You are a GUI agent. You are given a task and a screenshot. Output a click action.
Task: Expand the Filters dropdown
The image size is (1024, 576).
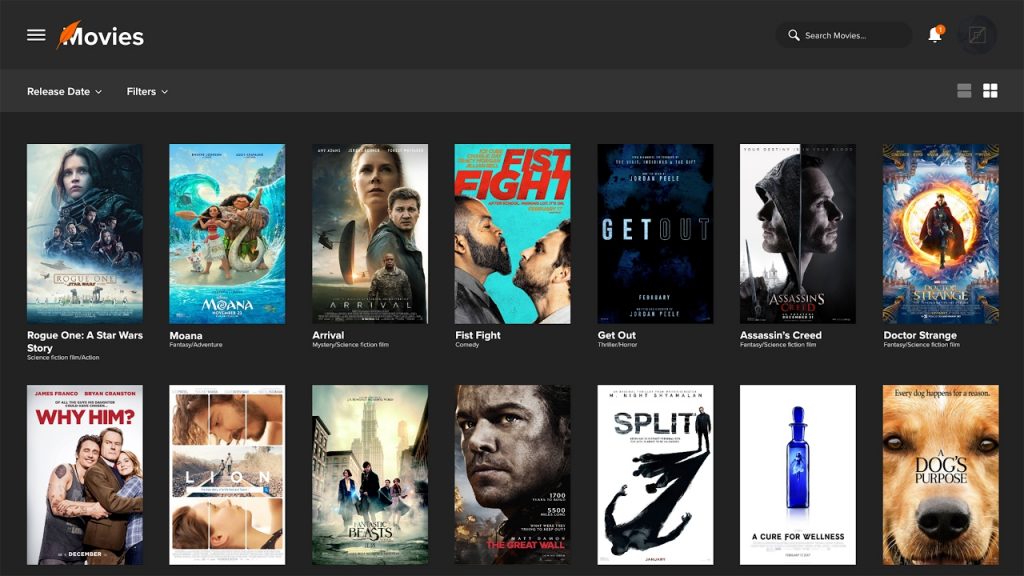[147, 91]
